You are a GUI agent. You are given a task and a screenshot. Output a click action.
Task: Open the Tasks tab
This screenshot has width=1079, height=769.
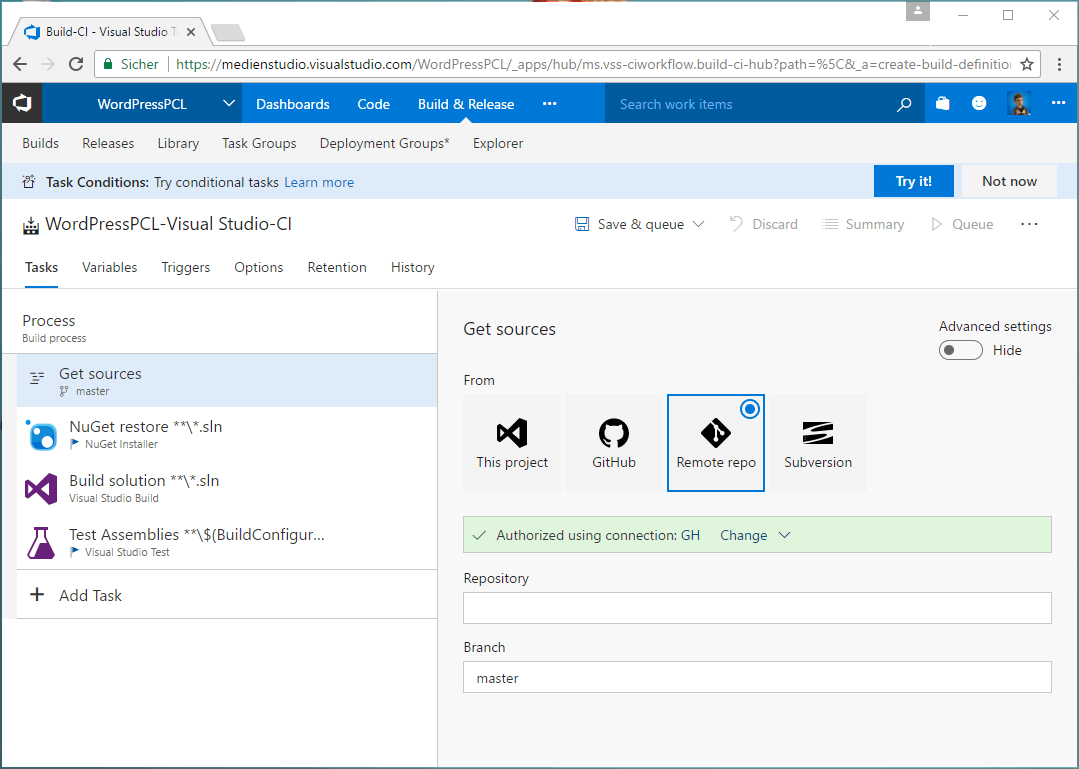[x=41, y=268]
